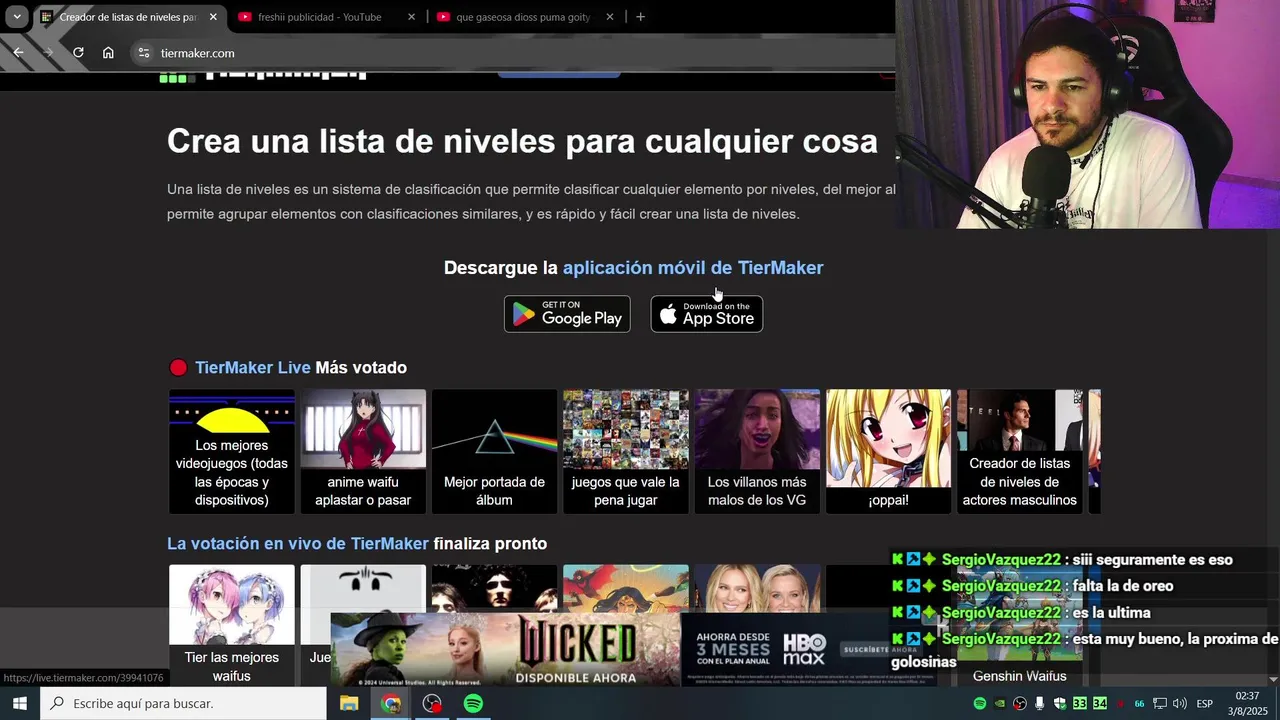Close the que gaseosa dioss tab
The width and height of the screenshot is (1280, 720).
pos(610,17)
